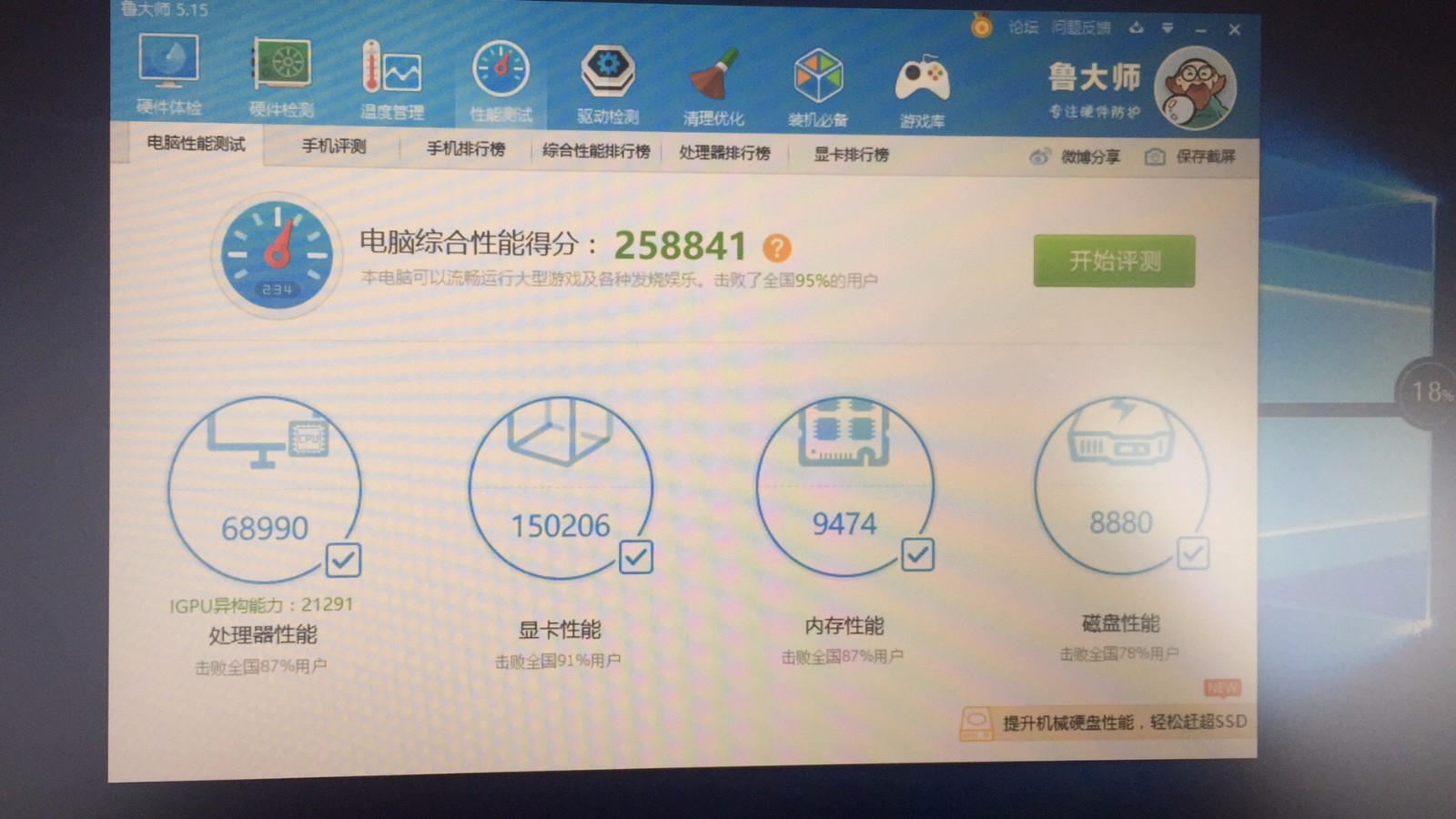Switch to the 显卡排行榜 tab

pos(851,155)
